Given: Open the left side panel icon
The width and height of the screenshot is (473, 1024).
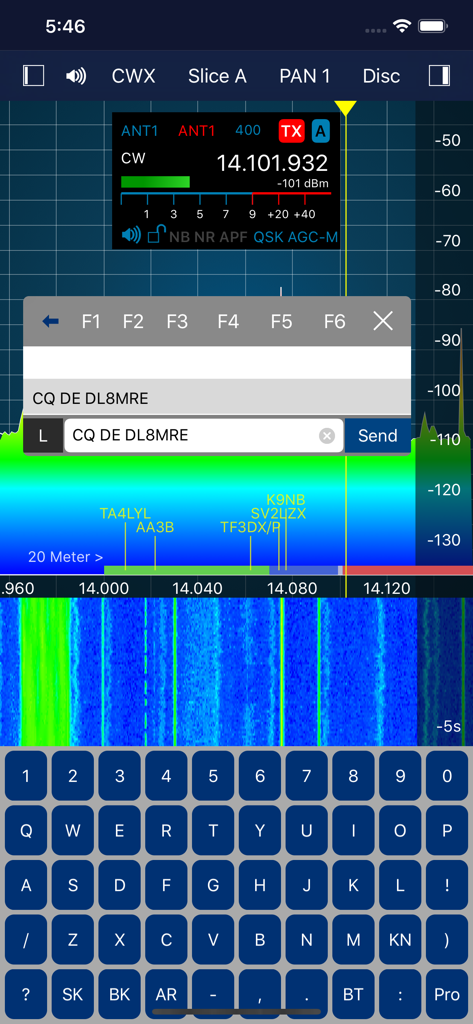Looking at the screenshot, I should tap(33, 76).
